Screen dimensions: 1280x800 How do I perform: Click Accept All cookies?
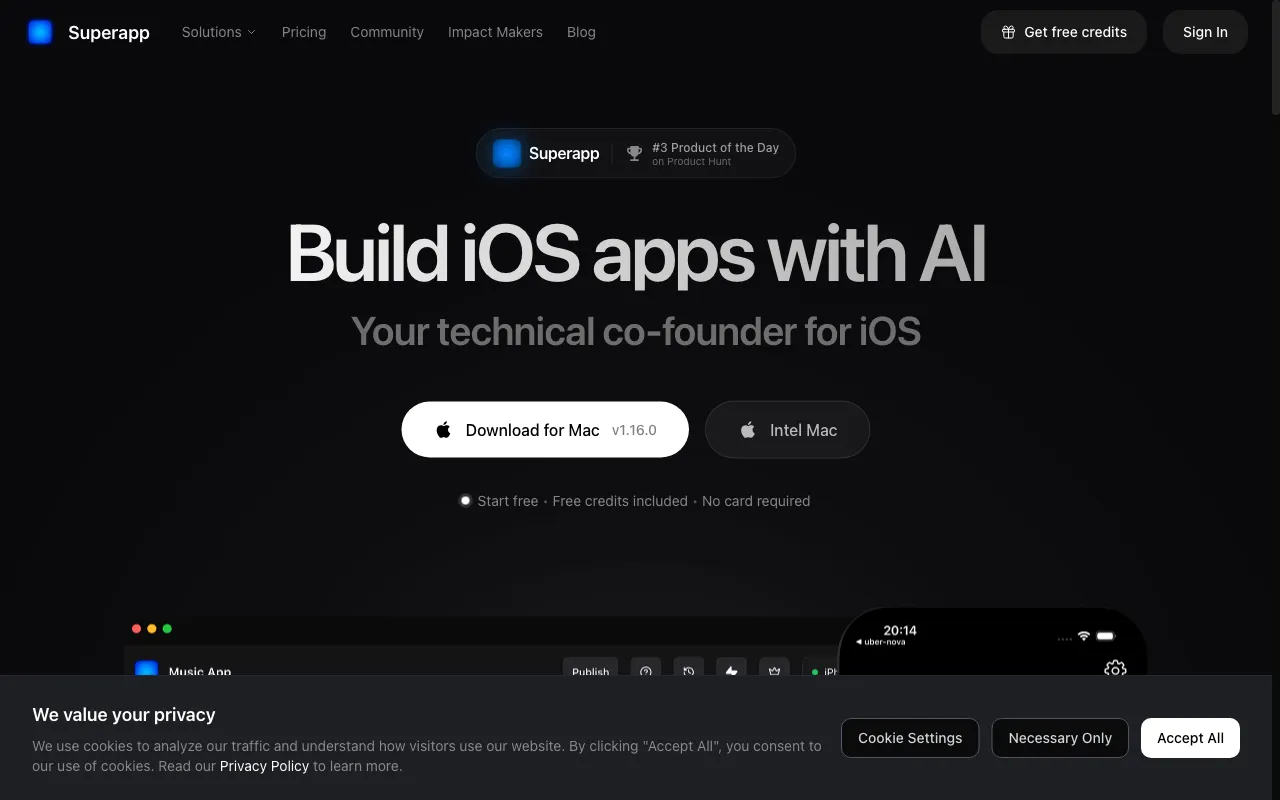[x=1190, y=738]
